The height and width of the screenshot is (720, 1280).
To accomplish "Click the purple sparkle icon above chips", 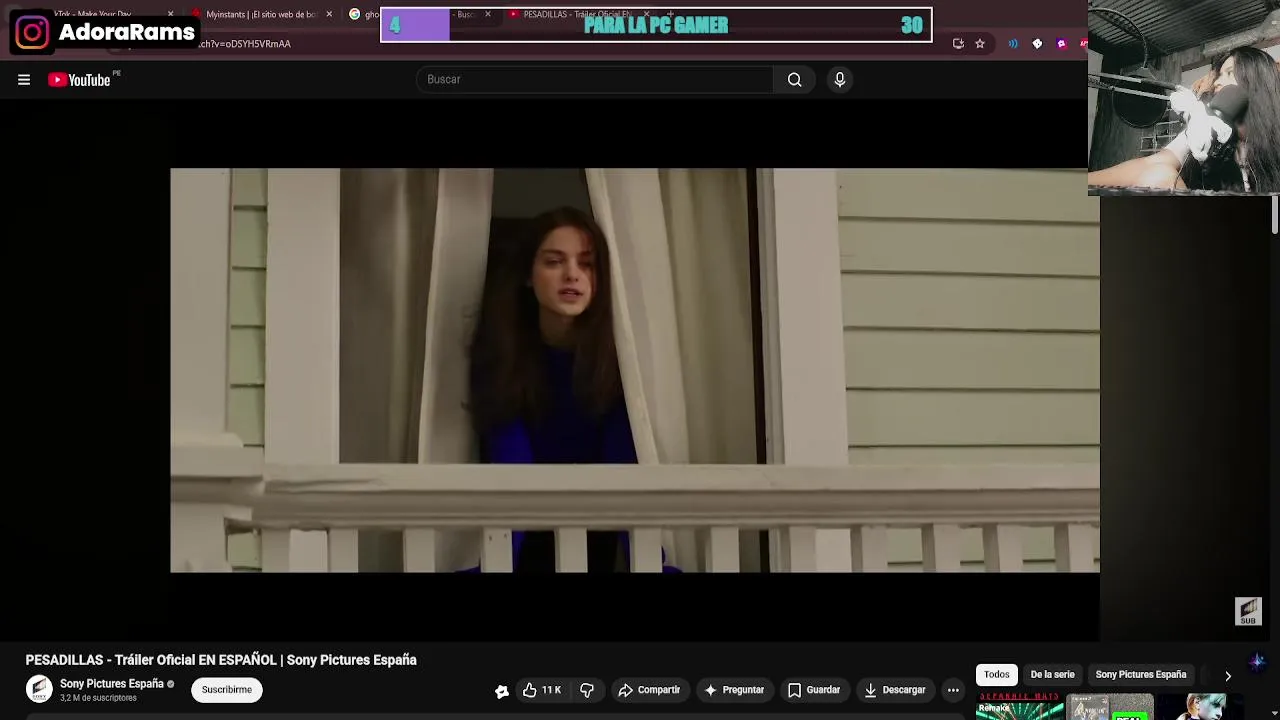I will pyautogui.click(x=1257, y=661).
